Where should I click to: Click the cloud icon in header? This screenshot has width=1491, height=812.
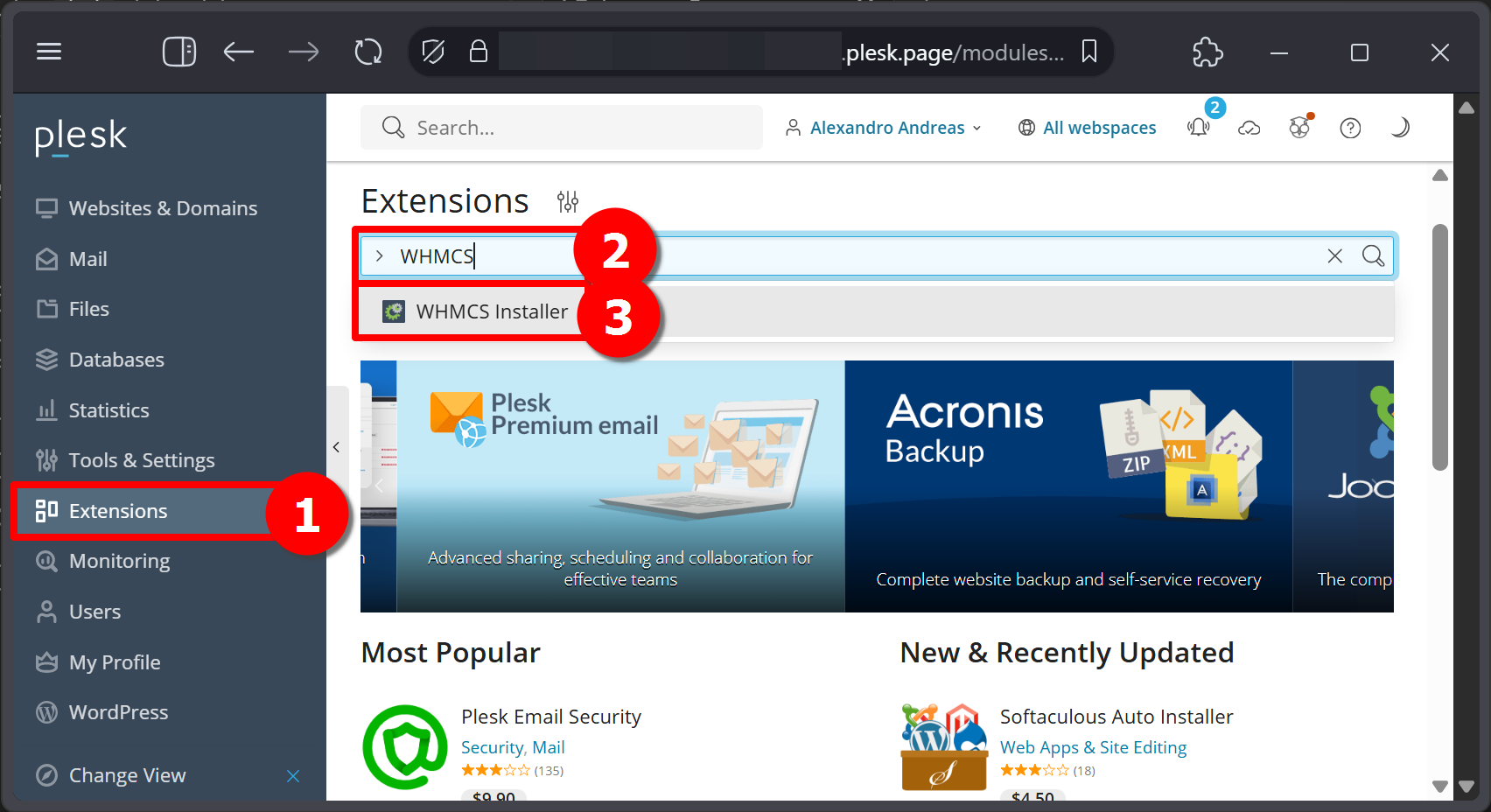pos(1249,128)
